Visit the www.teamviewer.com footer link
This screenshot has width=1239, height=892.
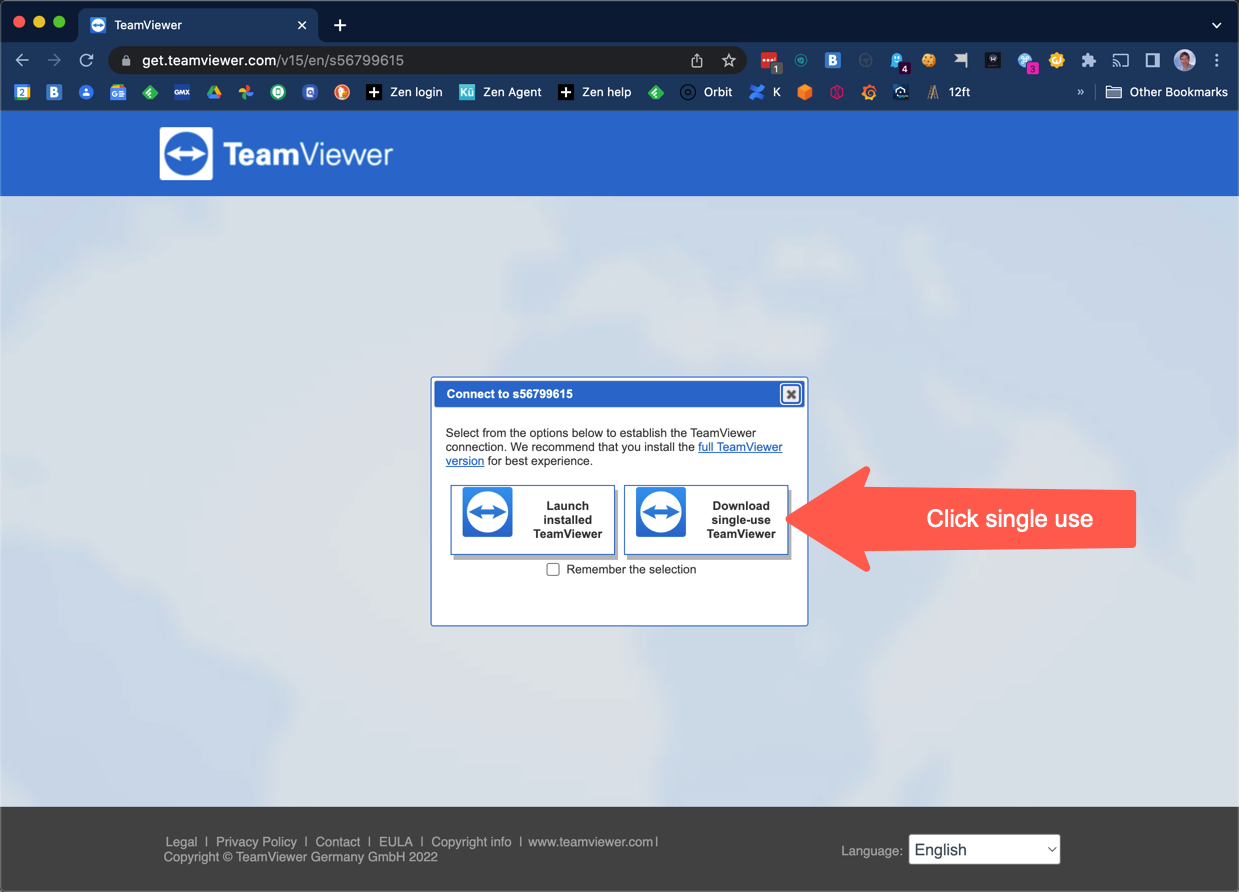pos(591,842)
